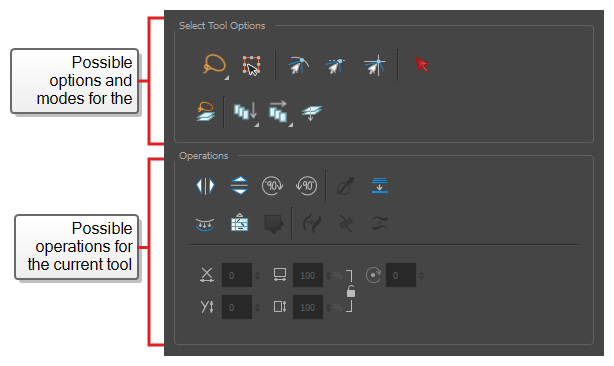Open Lasso icon dropdown corner arrow
Viewport: 614px width, 366px height.
point(227,78)
